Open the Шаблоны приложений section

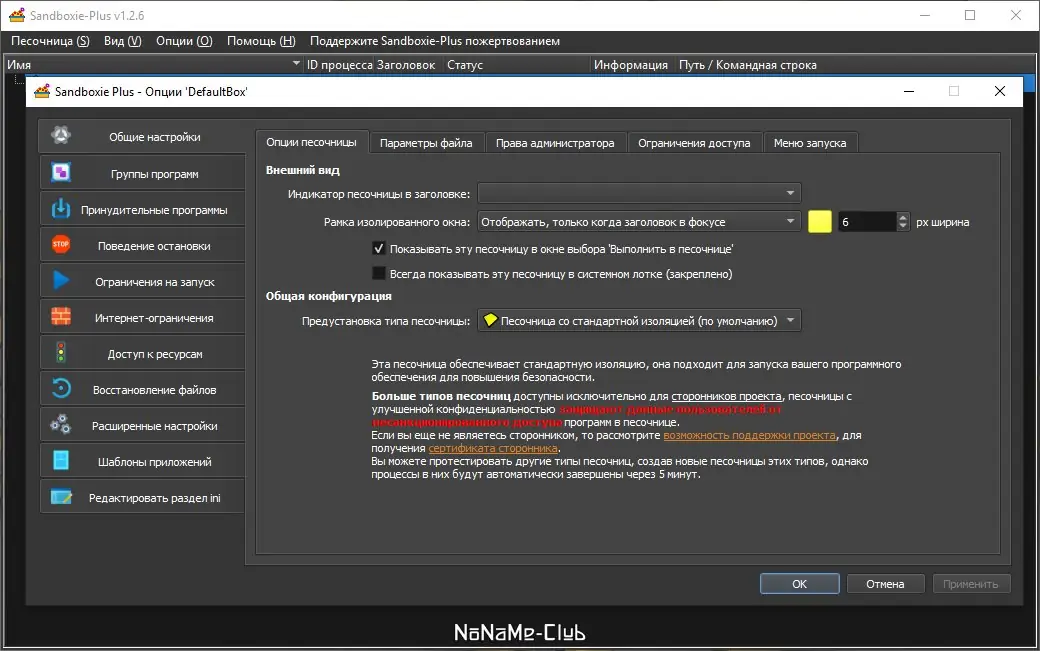click(x=142, y=460)
